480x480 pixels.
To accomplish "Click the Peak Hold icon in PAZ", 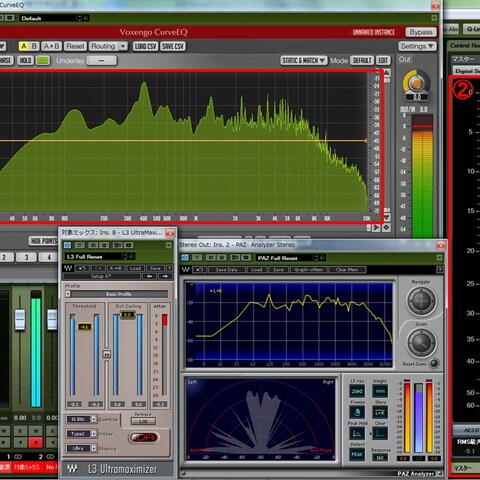I will [x=357, y=433].
